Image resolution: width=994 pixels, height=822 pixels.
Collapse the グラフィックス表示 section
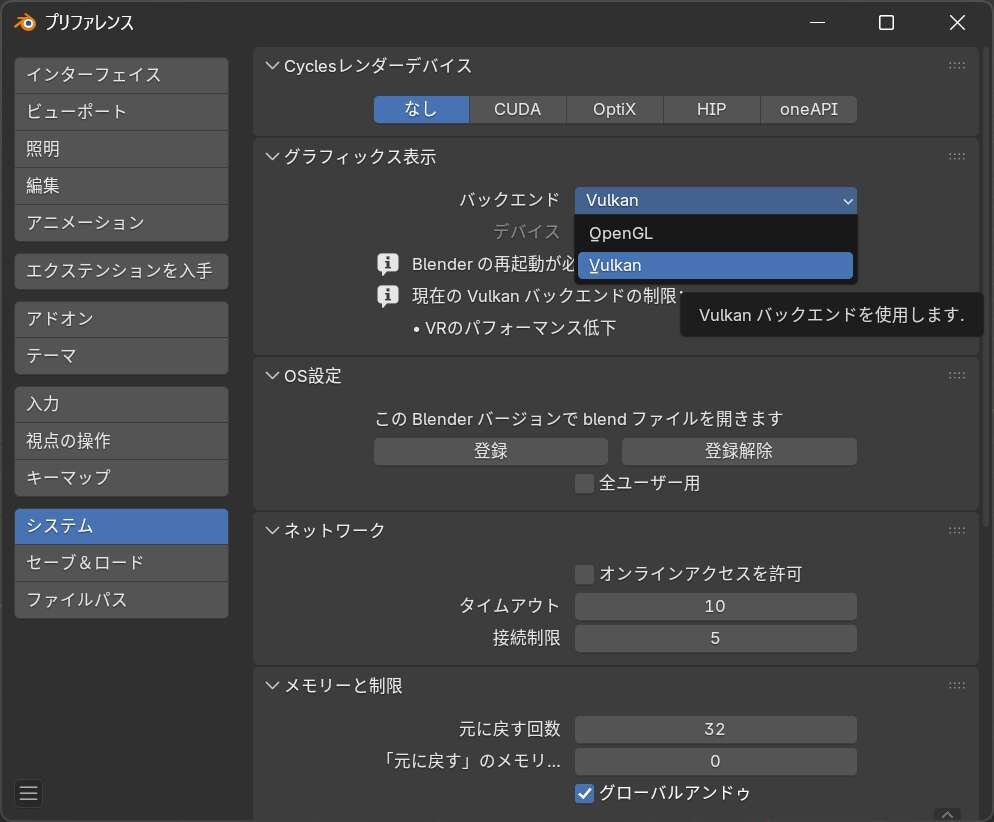pyautogui.click(x=272, y=157)
